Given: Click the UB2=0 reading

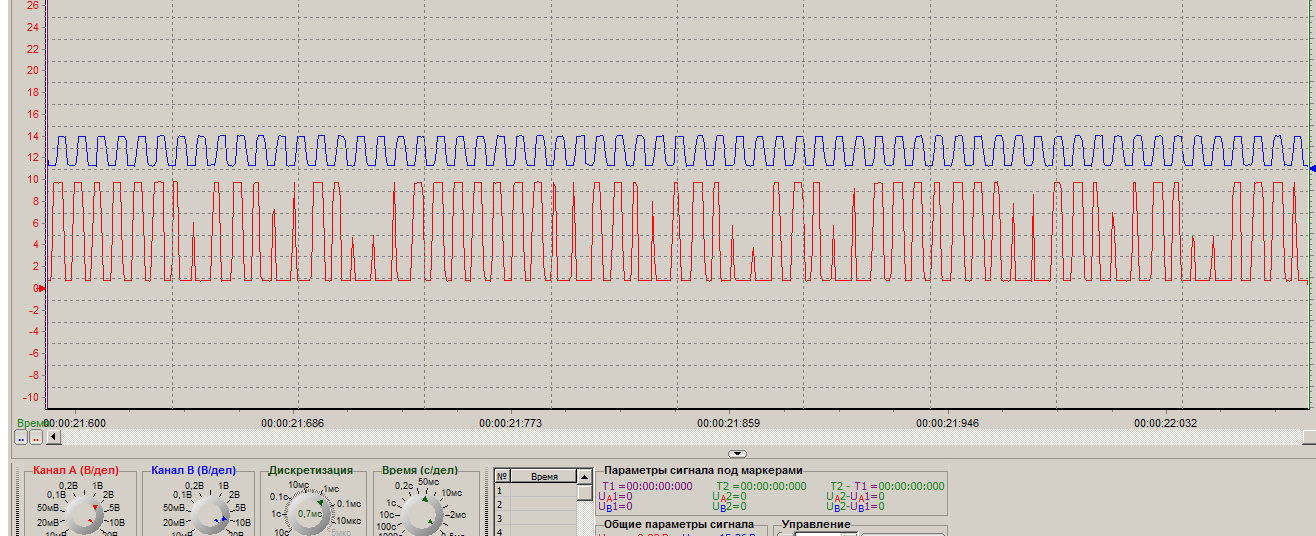Looking at the screenshot, I should [x=730, y=507].
